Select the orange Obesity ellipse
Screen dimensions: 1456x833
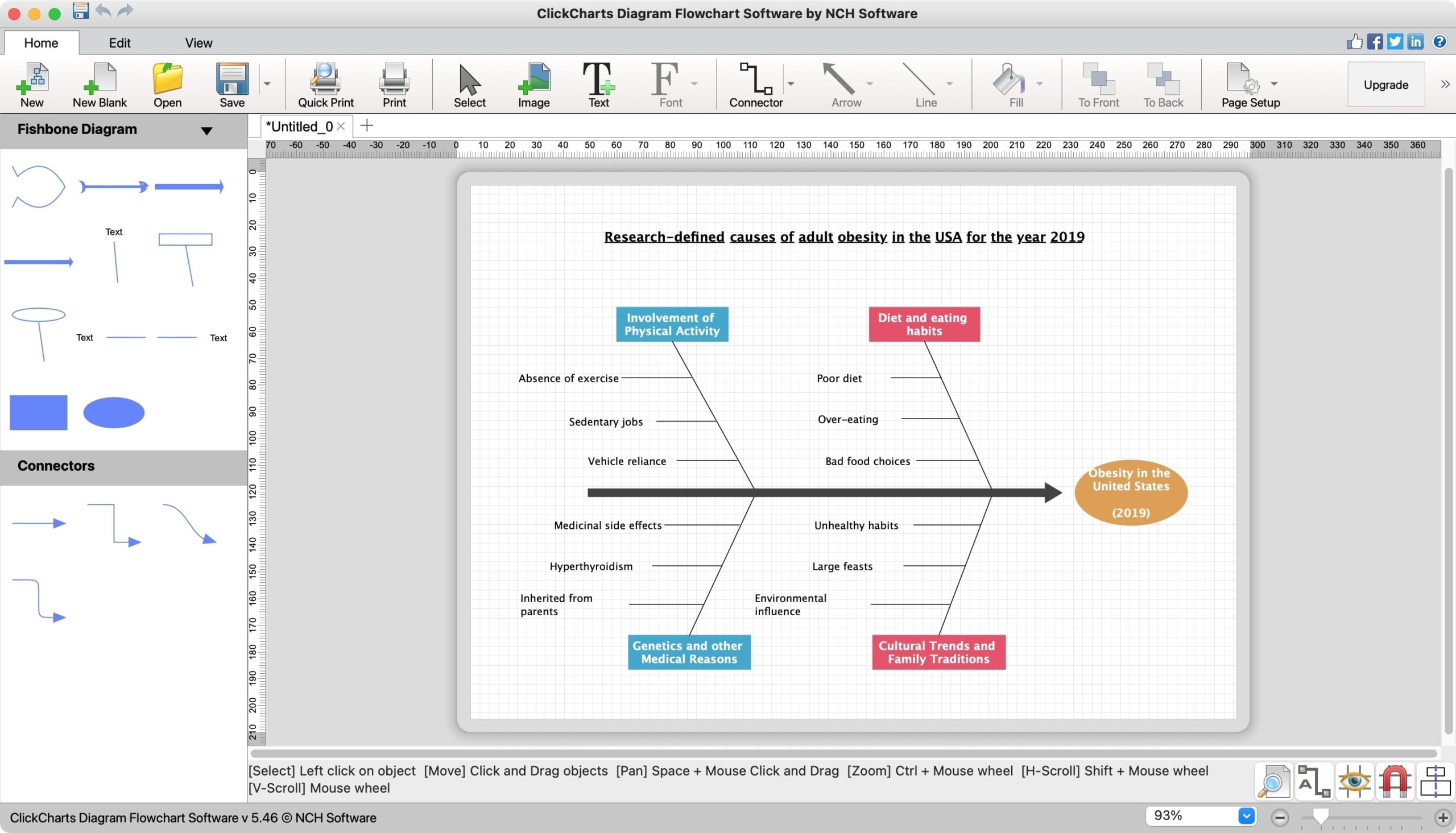point(1131,492)
